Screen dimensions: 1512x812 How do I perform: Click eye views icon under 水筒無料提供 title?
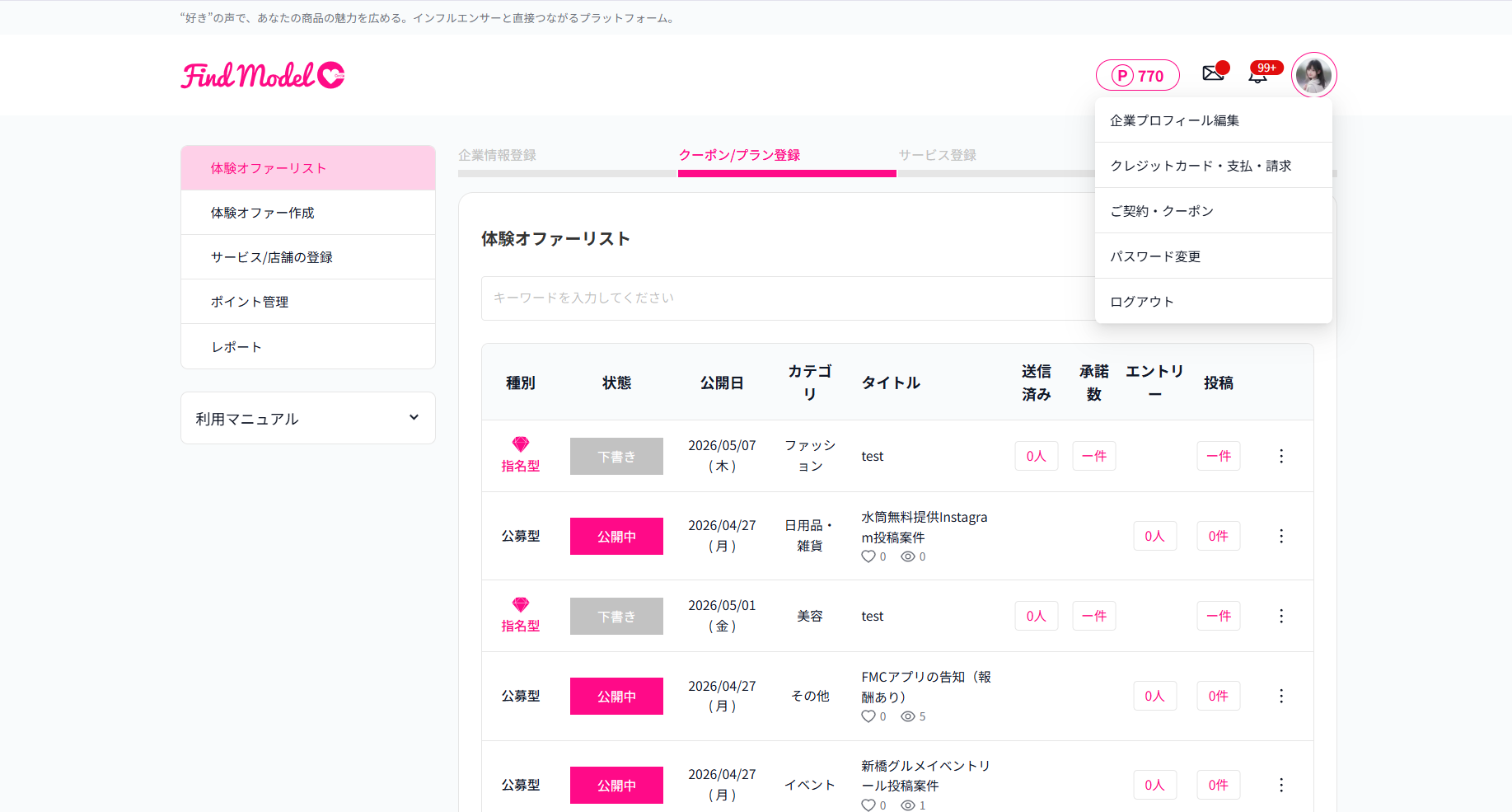[x=908, y=556]
